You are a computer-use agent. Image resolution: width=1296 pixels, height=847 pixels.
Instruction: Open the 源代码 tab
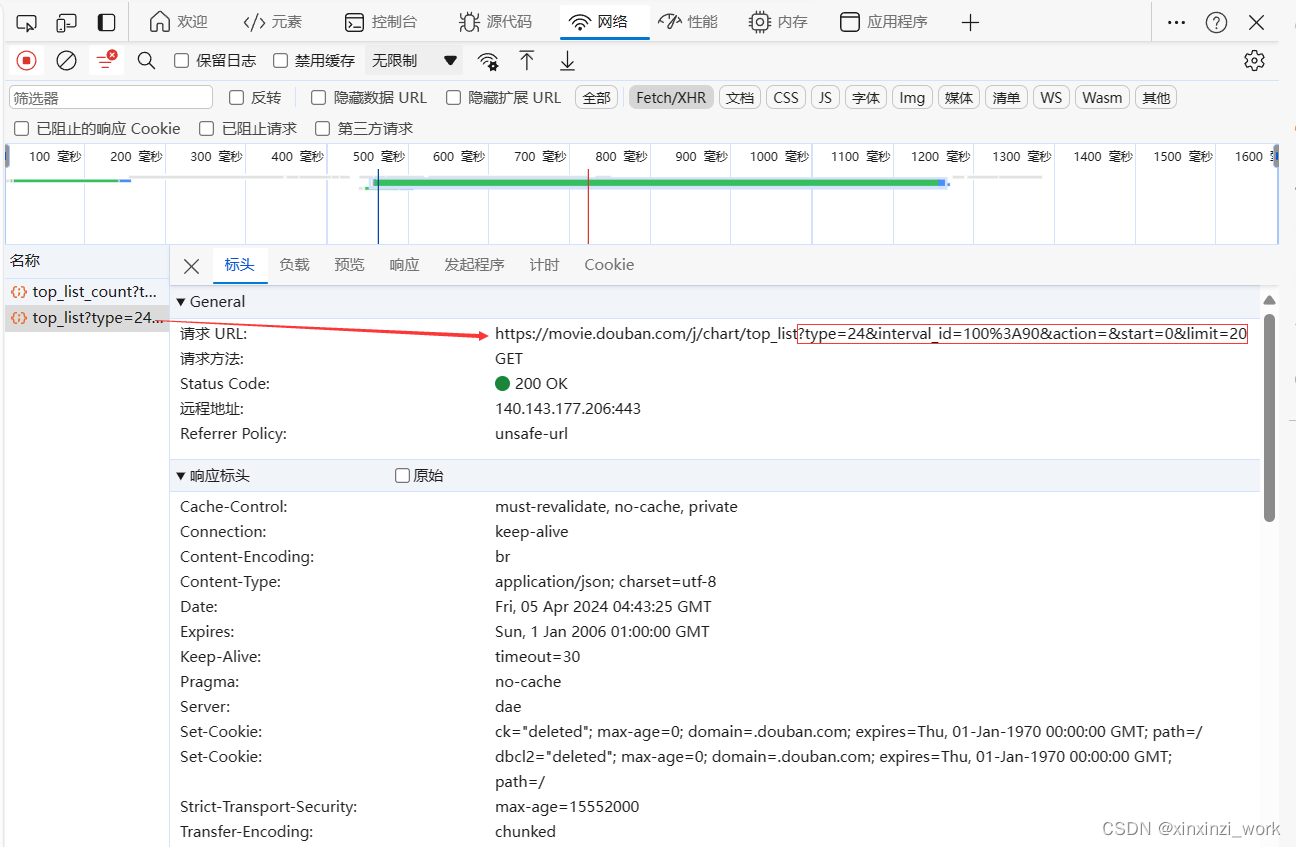495,22
